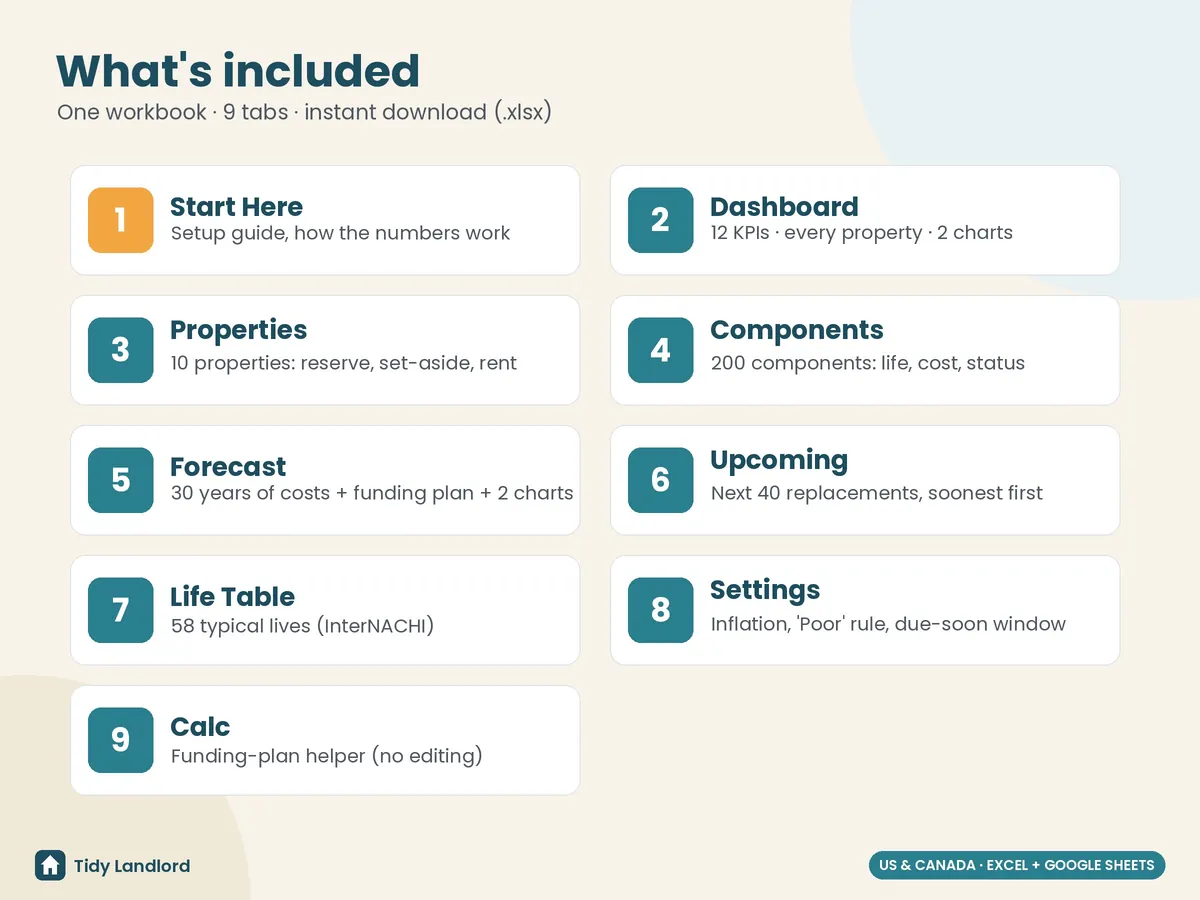The image size is (1200, 900).
Task: Click the number 9 badge beside Calc
Action: click(x=121, y=740)
